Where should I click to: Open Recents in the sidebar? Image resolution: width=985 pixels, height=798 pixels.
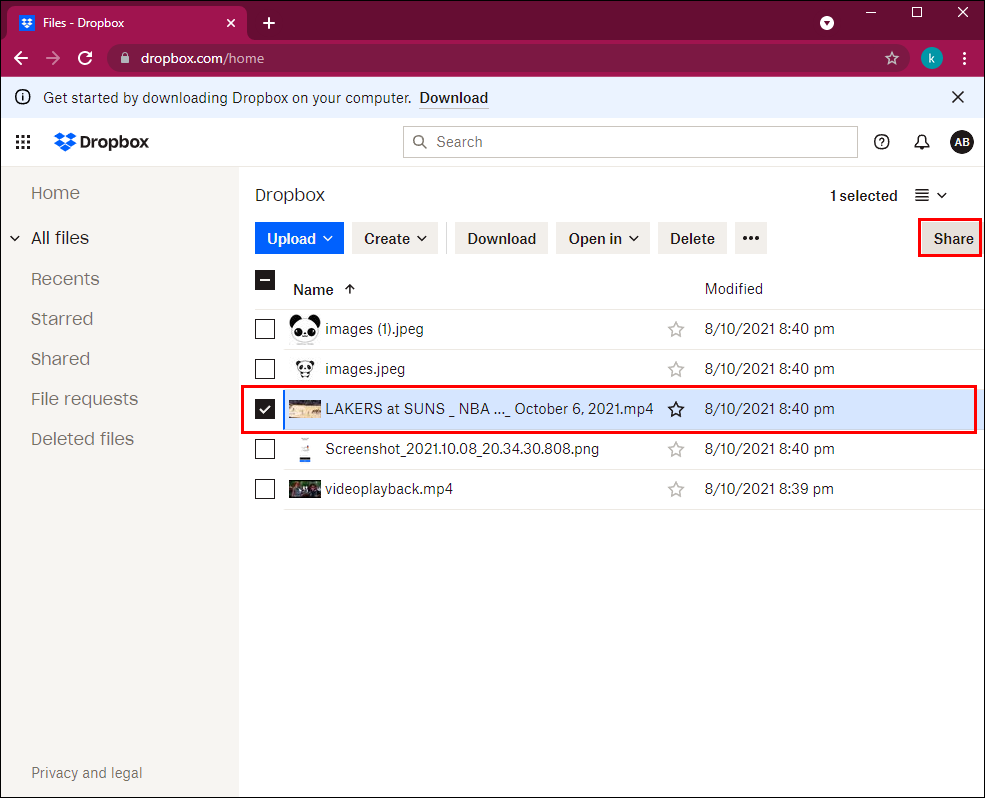tap(65, 279)
